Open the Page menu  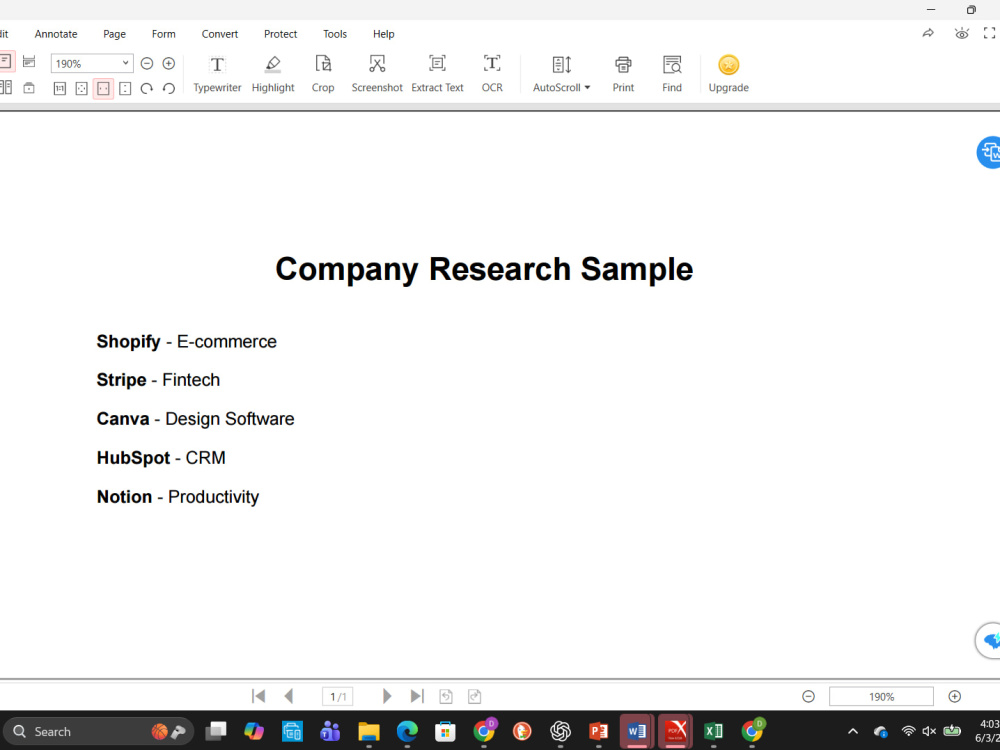click(x=114, y=34)
